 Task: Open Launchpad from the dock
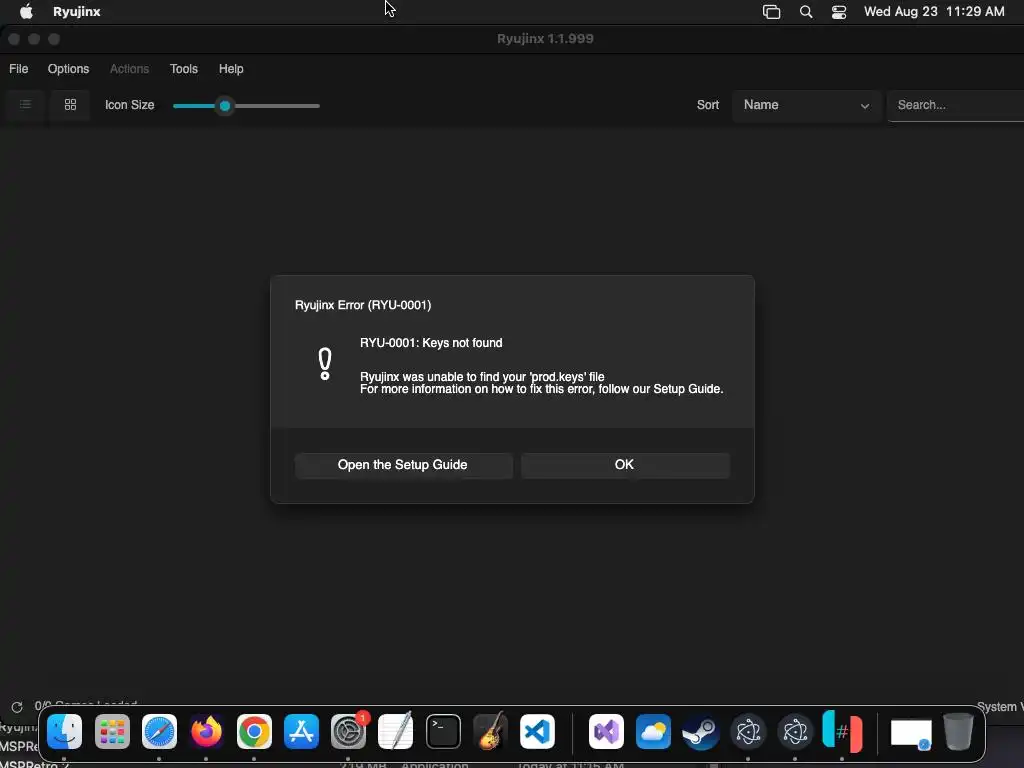coord(112,731)
